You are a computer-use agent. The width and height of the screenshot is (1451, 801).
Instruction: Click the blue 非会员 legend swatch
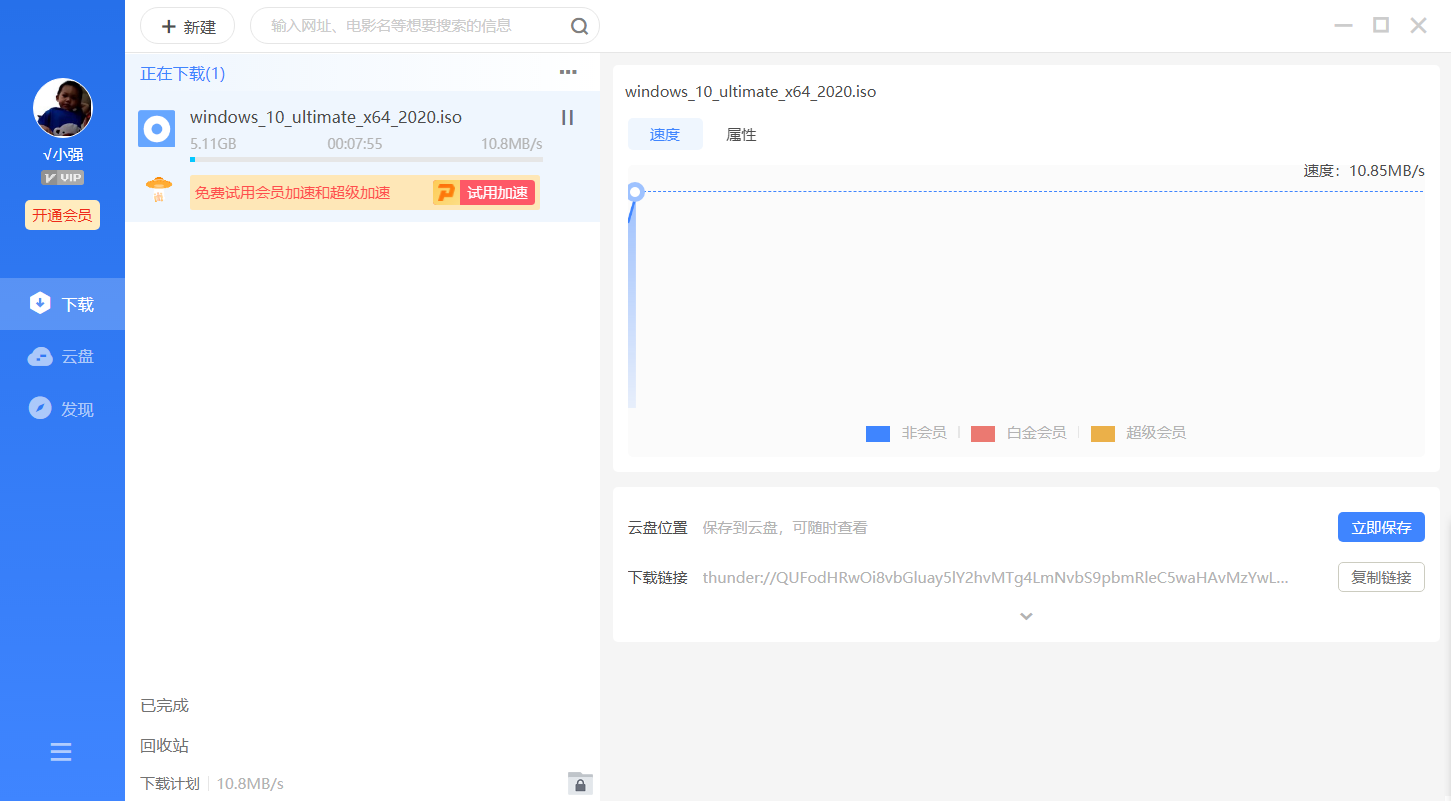[x=878, y=434]
